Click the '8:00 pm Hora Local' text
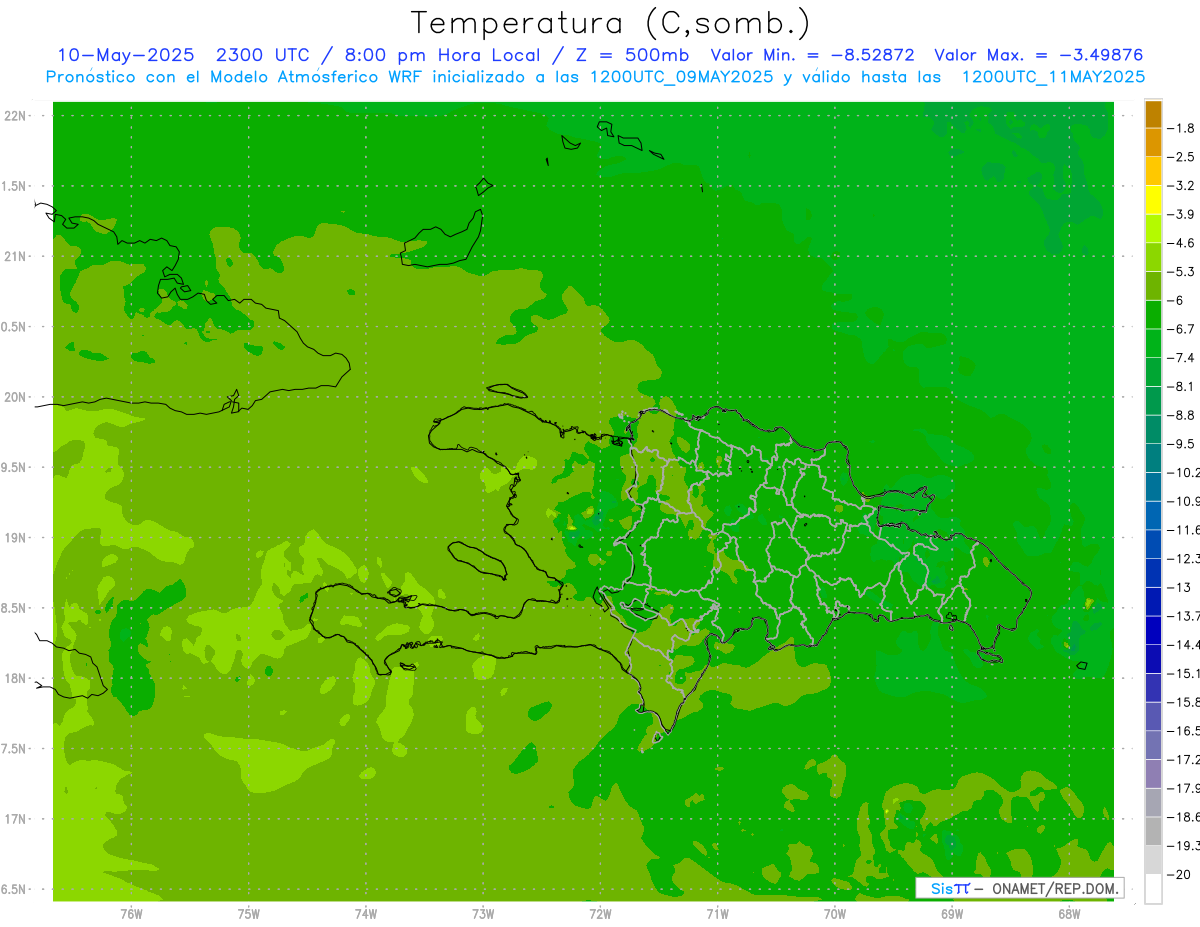The width and height of the screenshot is (1200, 927). tap(442, 55)
